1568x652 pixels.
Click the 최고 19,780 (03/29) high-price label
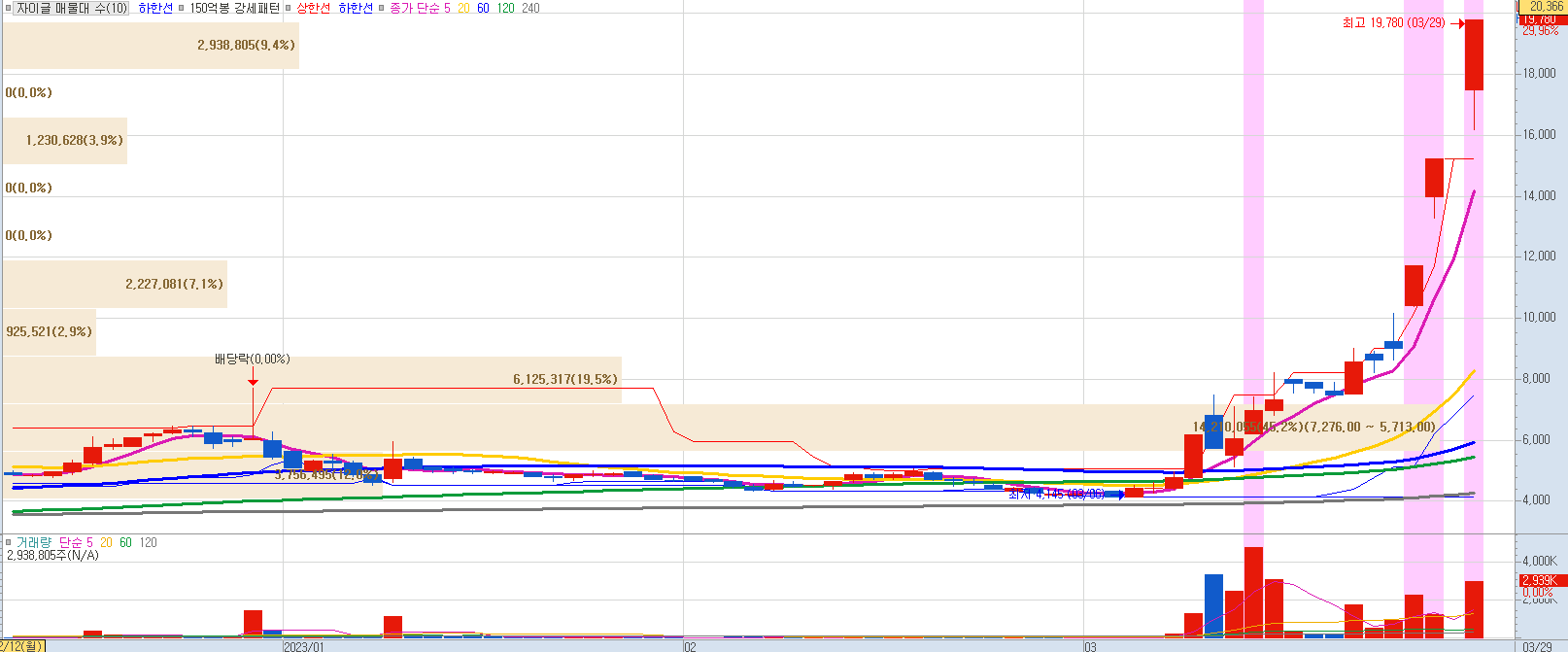click(x=1393, y=22)
